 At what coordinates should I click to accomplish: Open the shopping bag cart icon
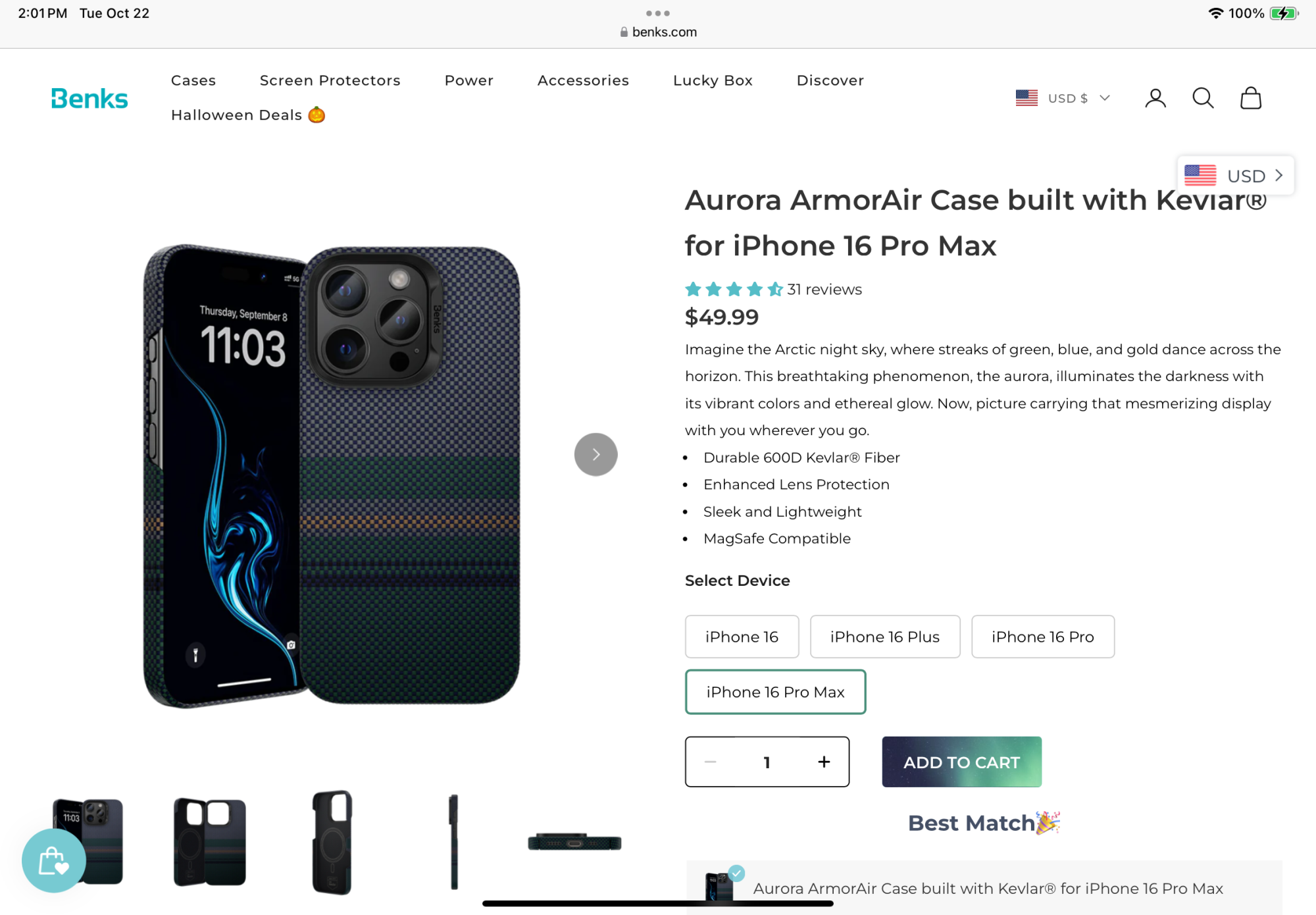click(1251, 98)
